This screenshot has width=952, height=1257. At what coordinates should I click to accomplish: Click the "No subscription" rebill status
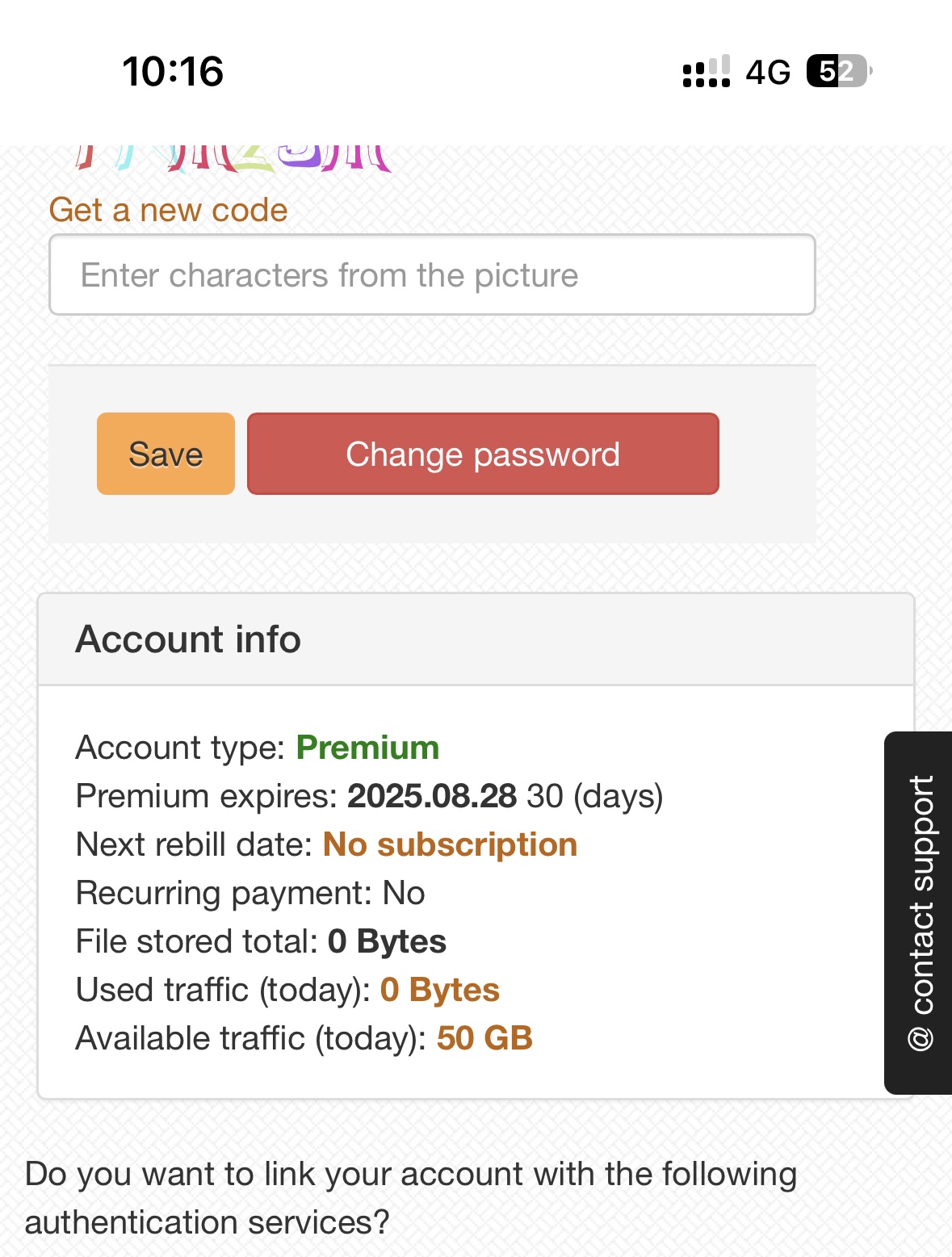click(x=450, y=844)
